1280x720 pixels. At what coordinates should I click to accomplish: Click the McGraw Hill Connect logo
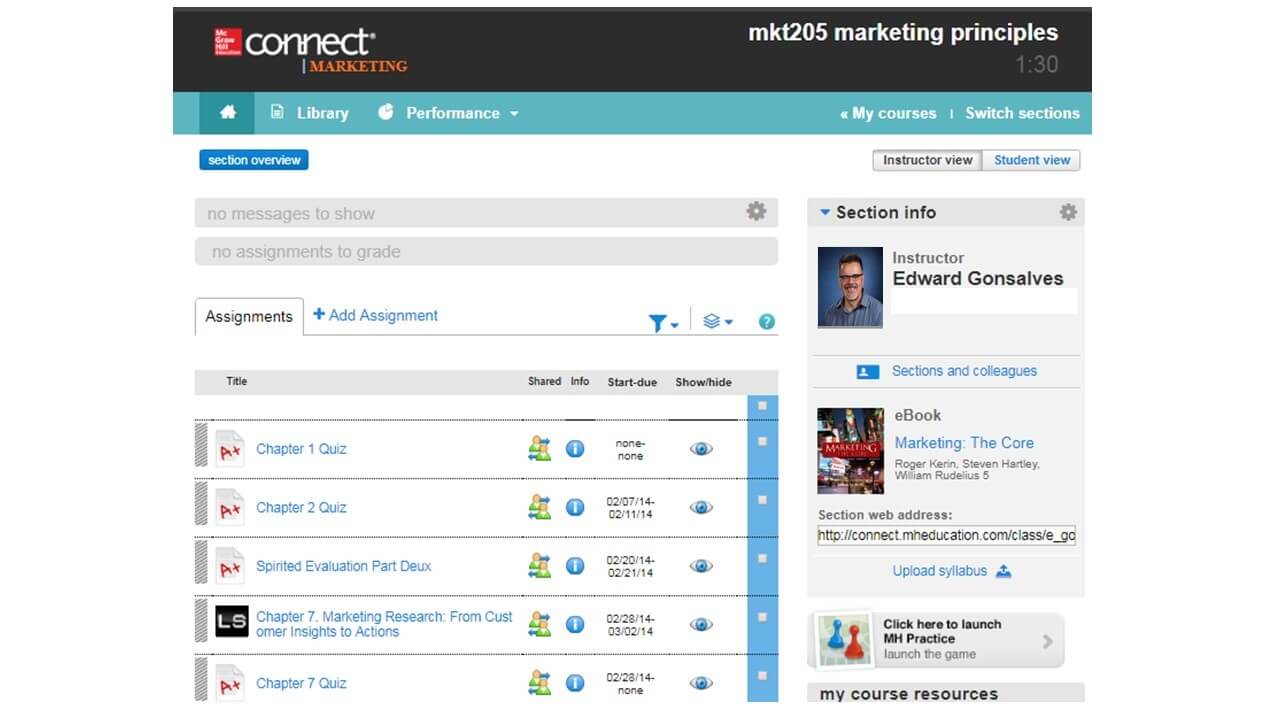pos(310,50)
